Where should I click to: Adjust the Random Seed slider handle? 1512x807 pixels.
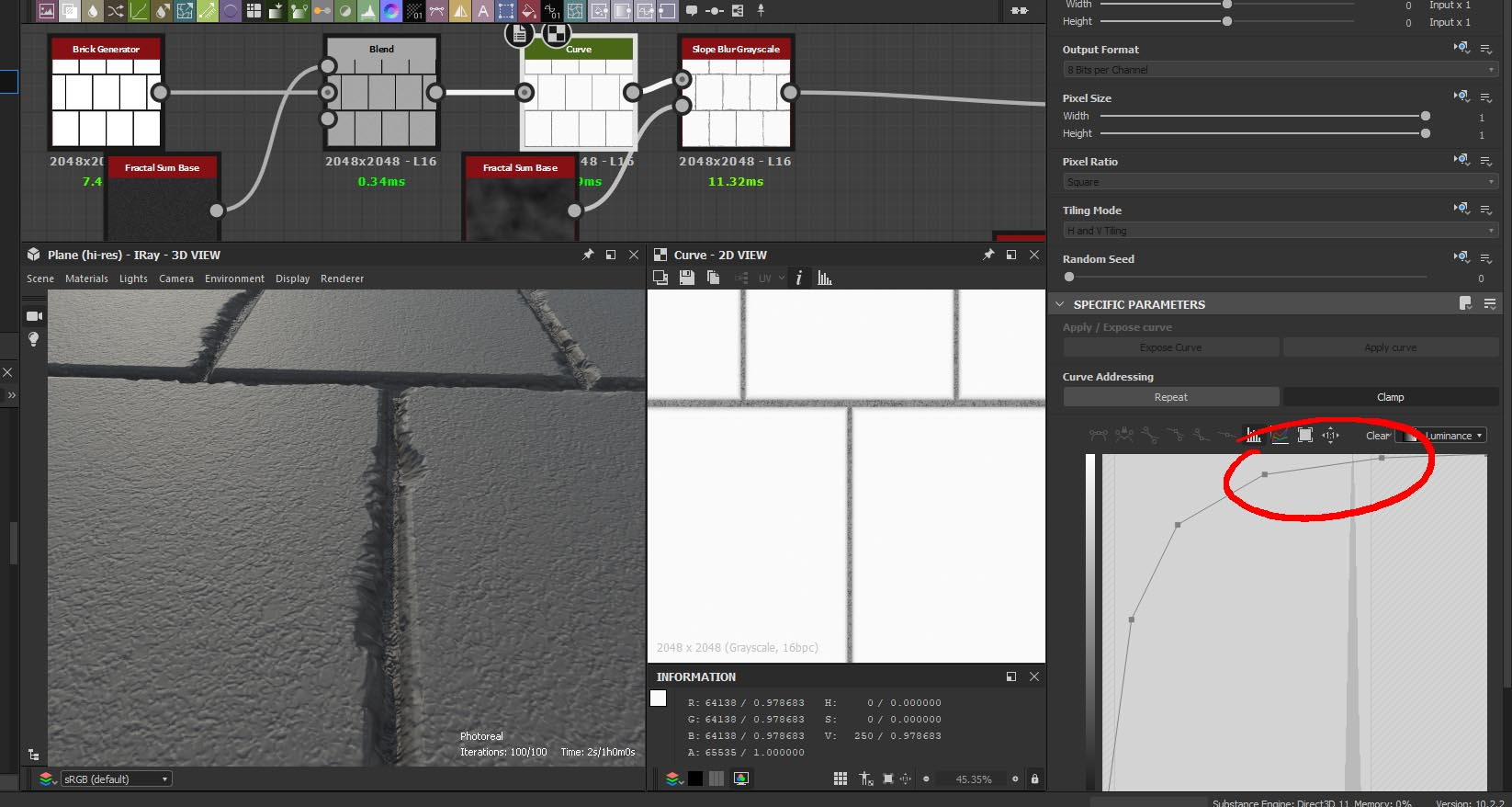pyautogui.click(x=1068, y=277)
